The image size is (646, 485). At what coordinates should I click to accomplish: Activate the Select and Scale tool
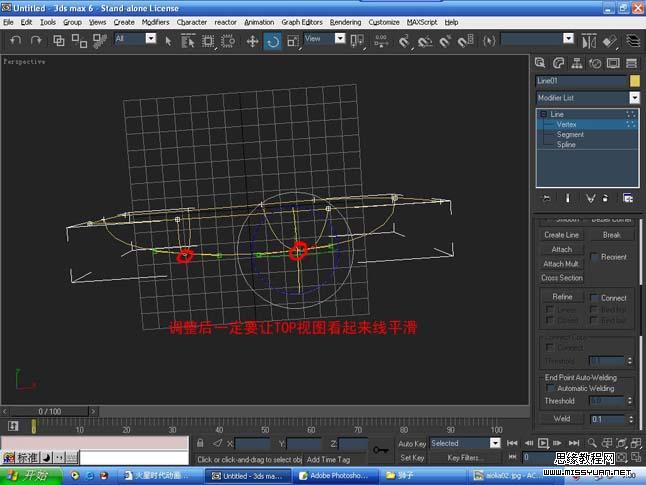[x=293, y=41]
